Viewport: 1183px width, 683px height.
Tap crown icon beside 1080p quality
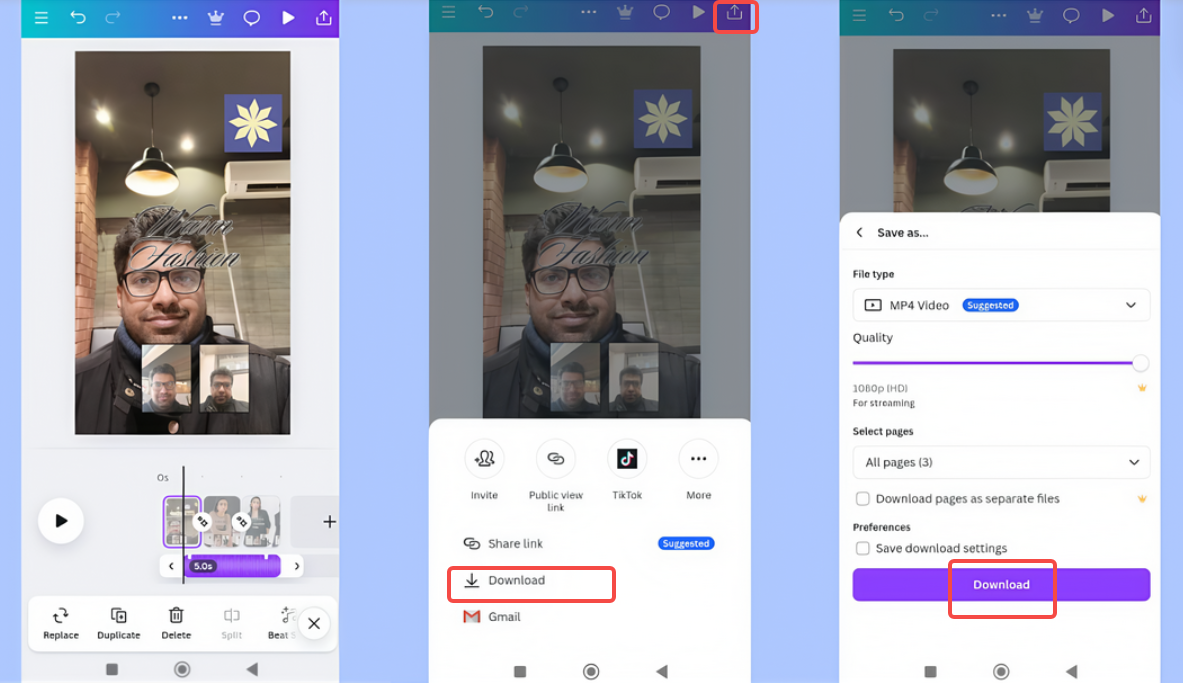[1142, 388]
